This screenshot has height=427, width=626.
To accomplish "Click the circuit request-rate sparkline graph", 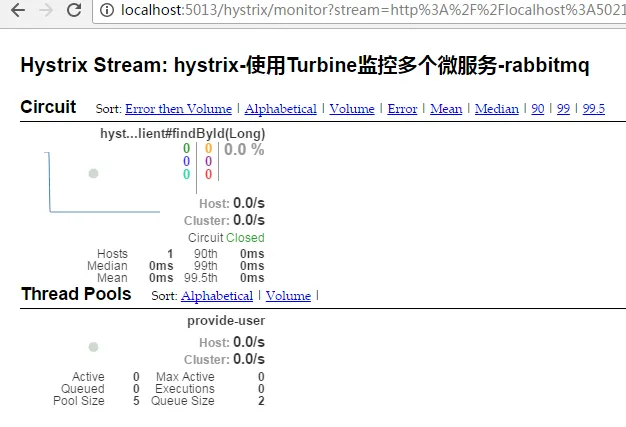I will (102, 182).
